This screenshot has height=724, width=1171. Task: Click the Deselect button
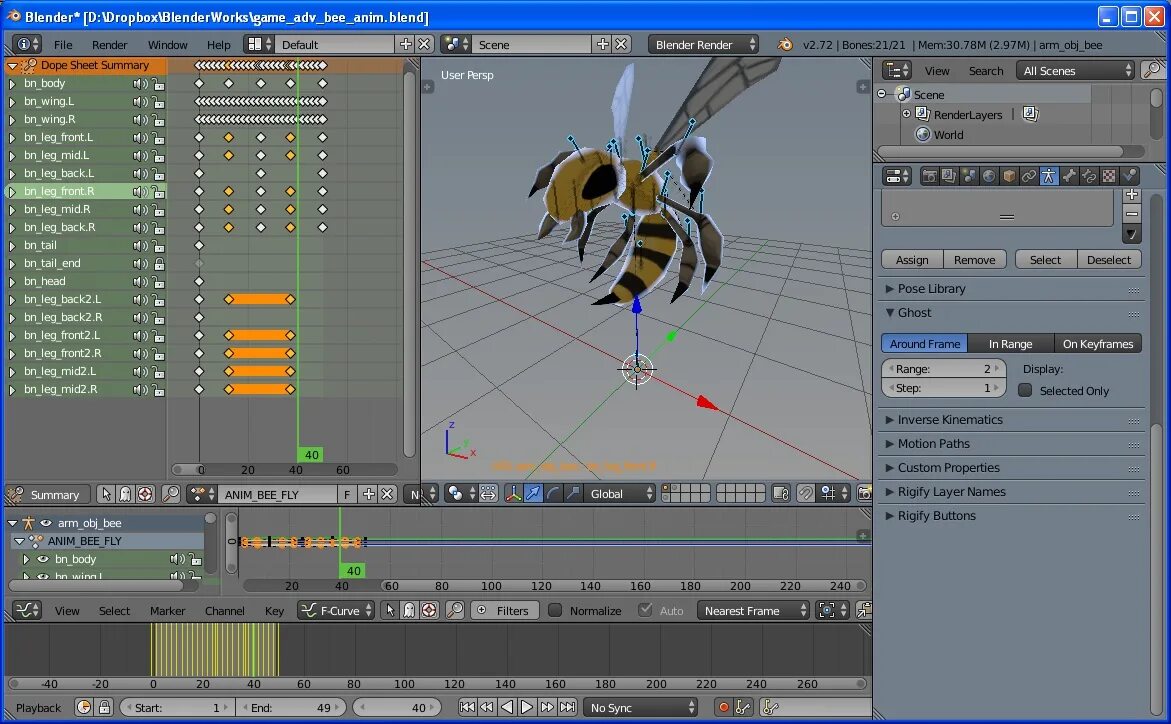(1109, 259)
